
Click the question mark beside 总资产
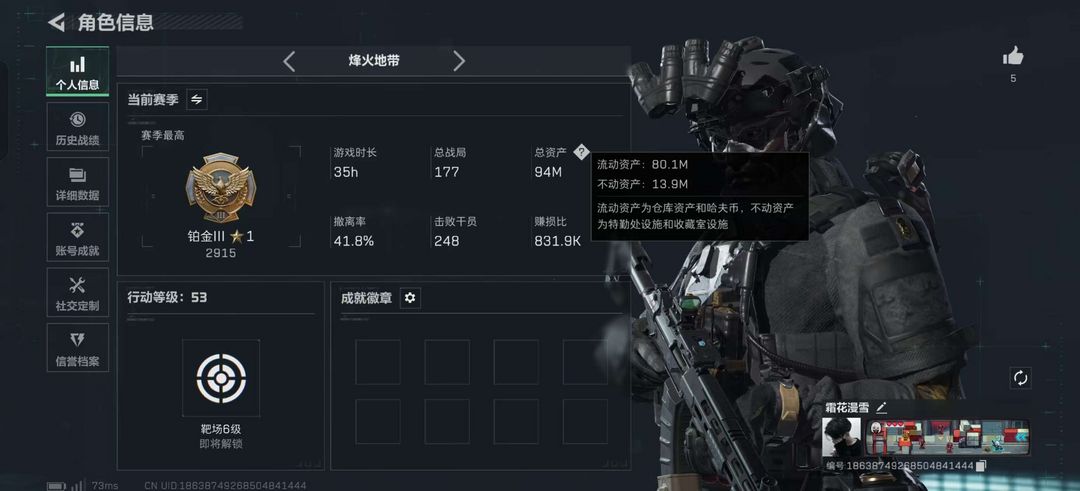coord(582,152)
